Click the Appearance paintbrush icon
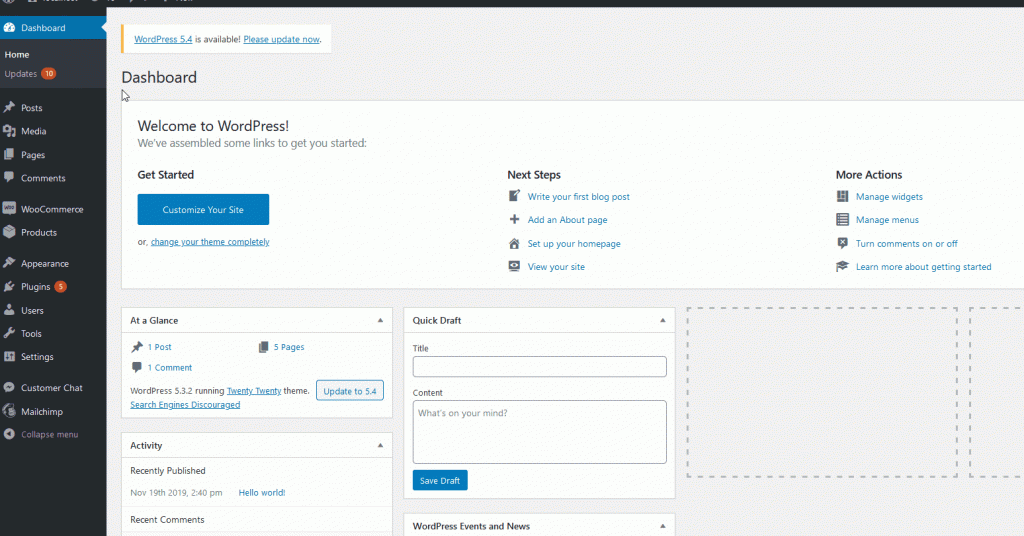The height and width of the screenshot is (536, 1024). (9, 263)
